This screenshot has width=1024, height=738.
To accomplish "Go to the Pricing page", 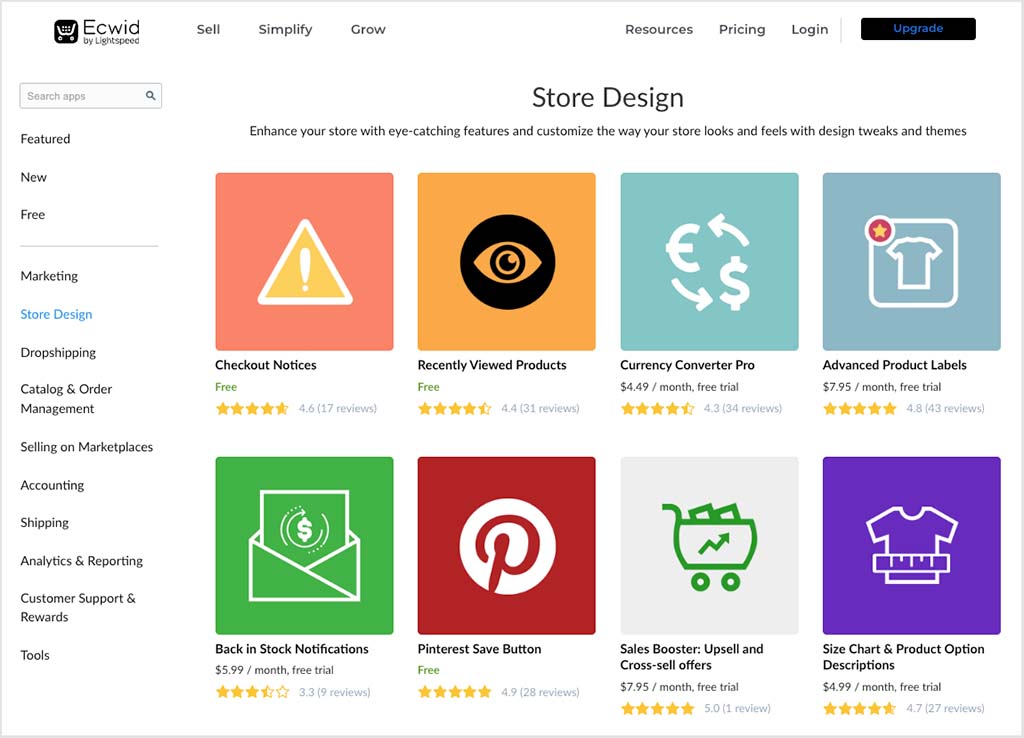I will (x=742, y=29).
